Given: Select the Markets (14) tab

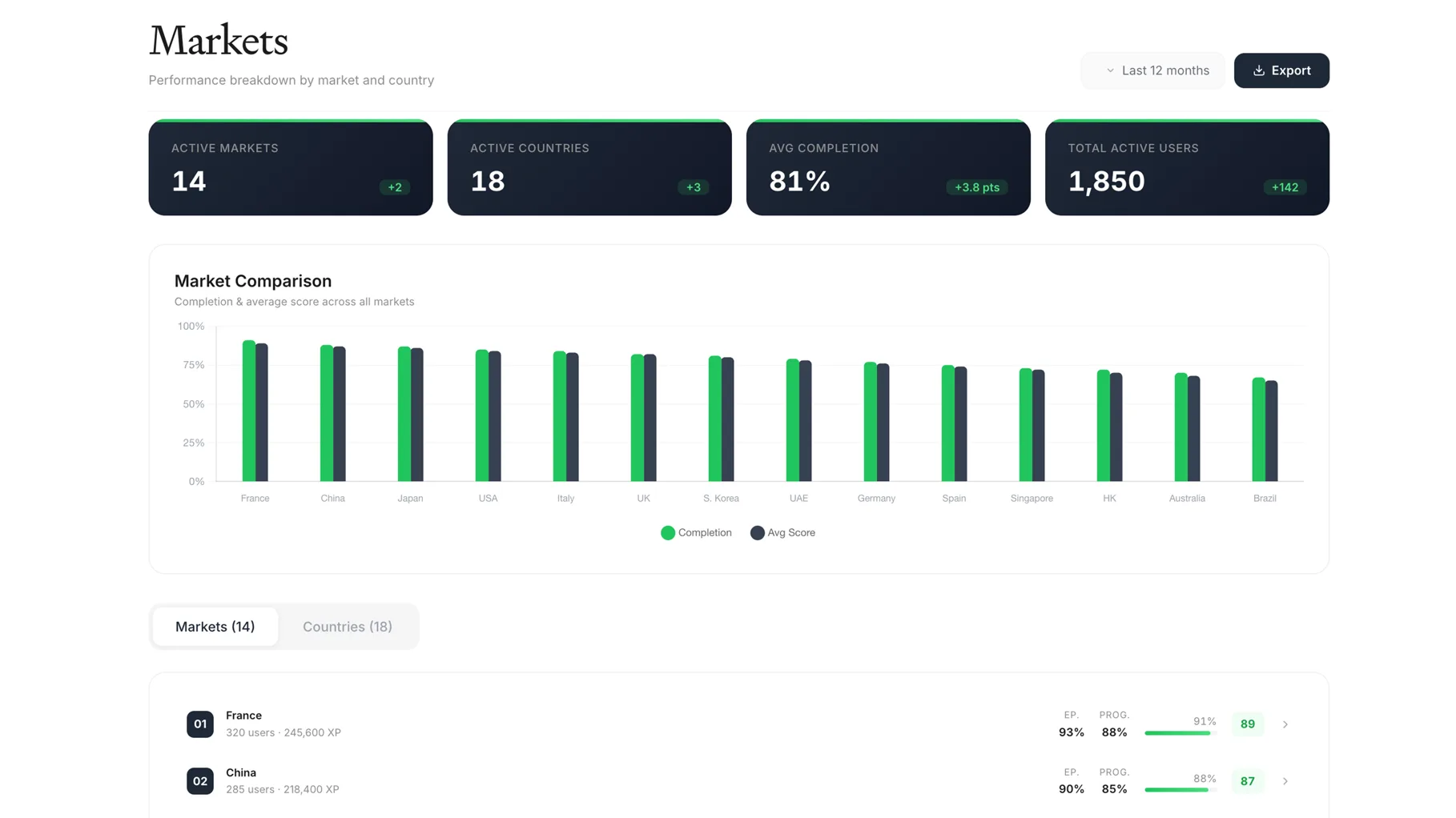Looking at the screenshot, I should click(x=215, y=626).
